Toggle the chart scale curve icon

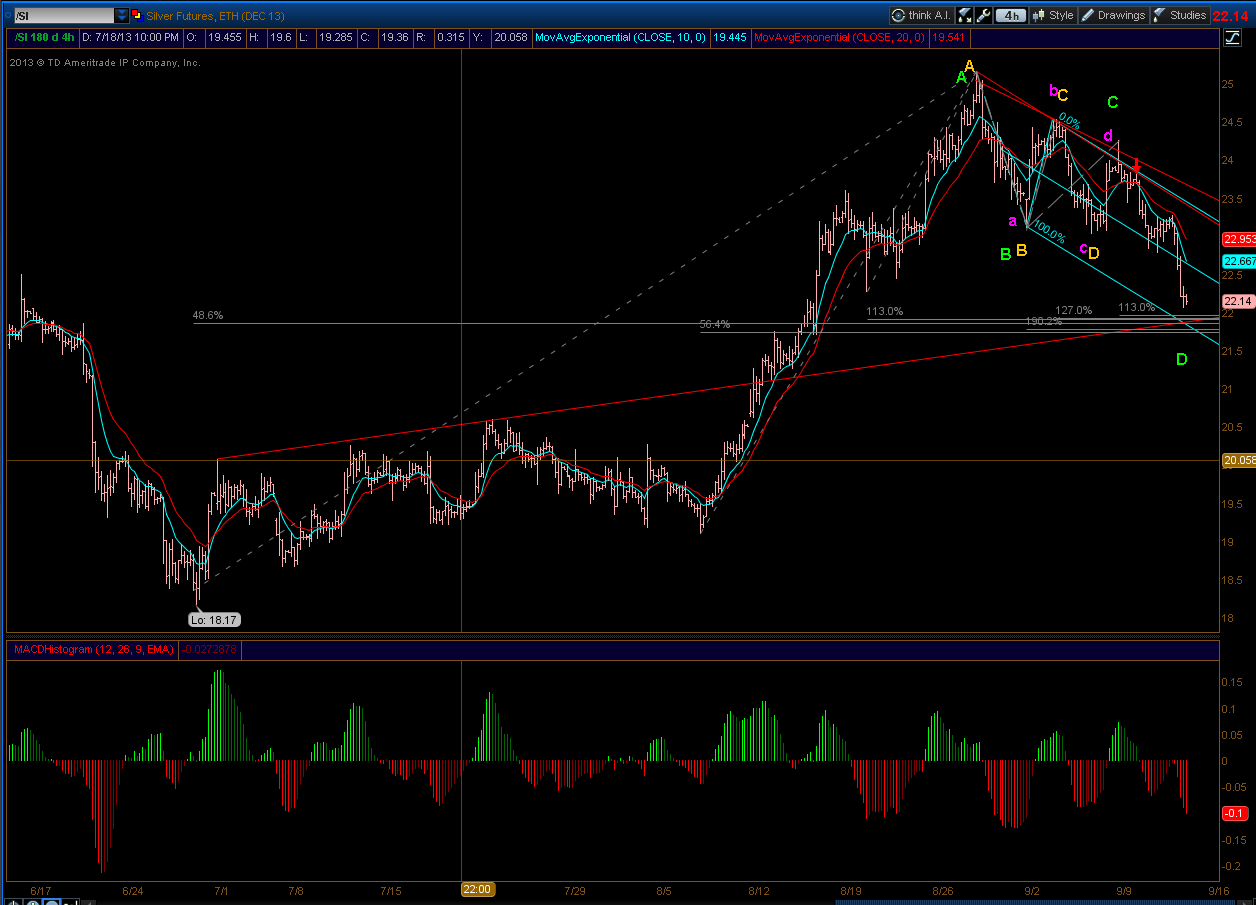(x=1234, y=38)
